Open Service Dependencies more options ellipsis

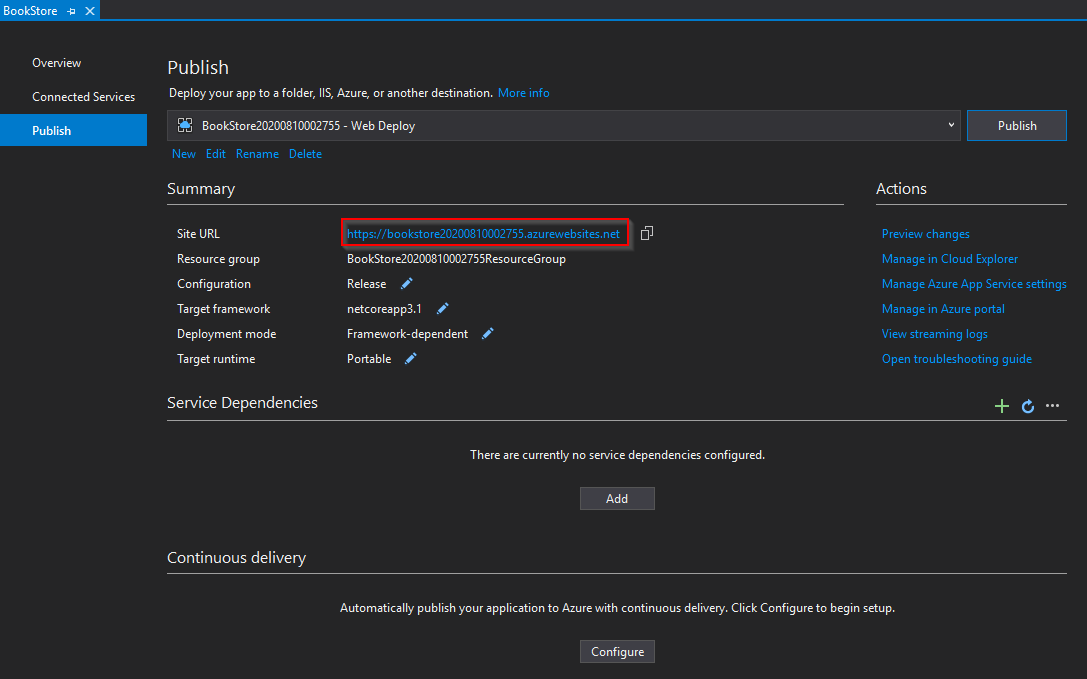pyautogui.click(x=1052, y=406)
